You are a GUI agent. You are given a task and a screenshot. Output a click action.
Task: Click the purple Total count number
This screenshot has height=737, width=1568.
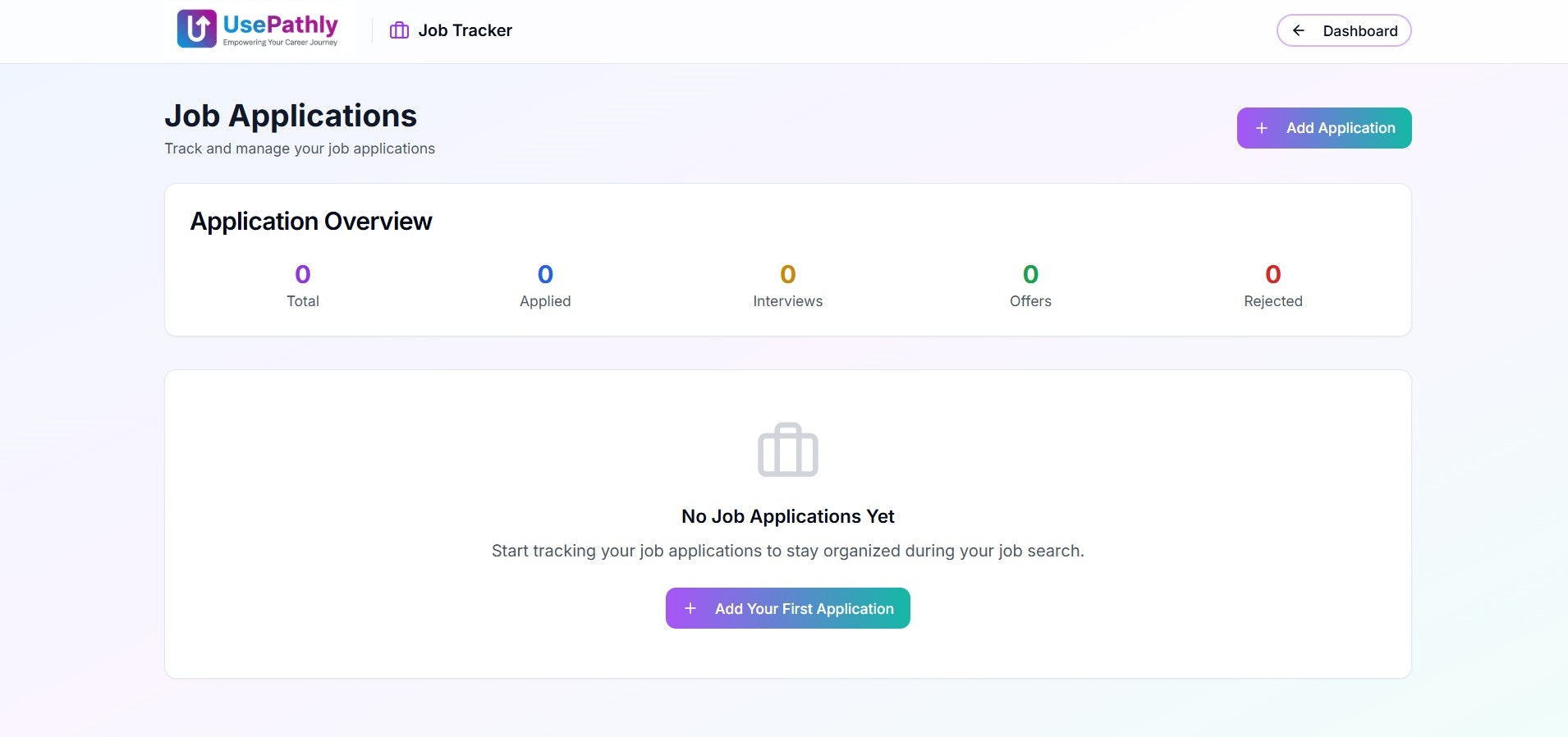click(x=303, y=274)
